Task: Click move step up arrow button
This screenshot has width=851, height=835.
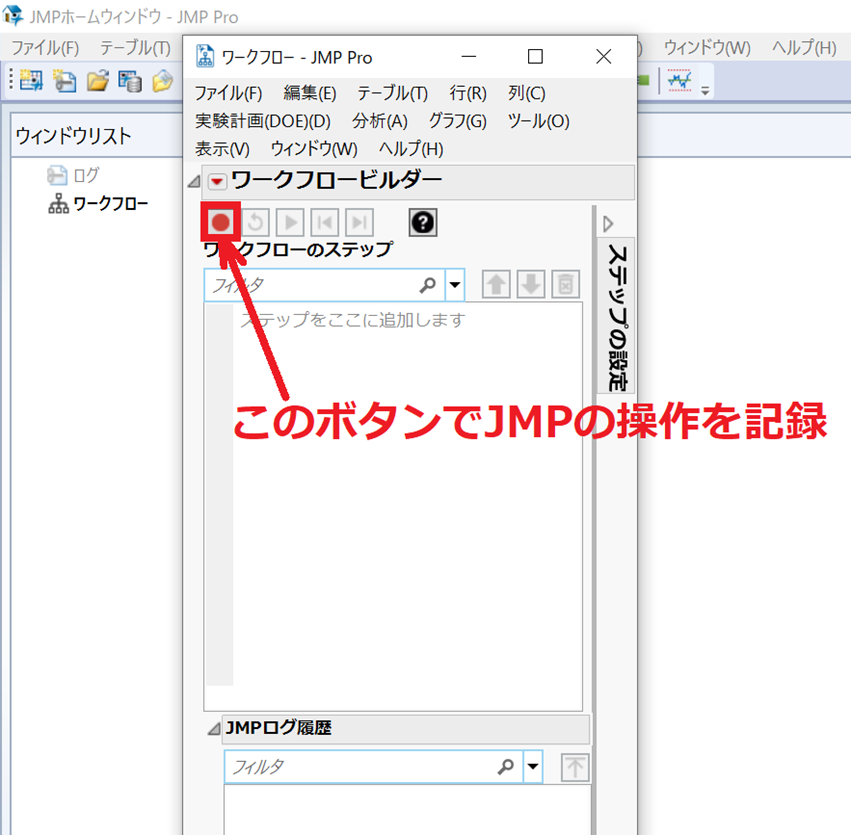Action: pos(496,284)
